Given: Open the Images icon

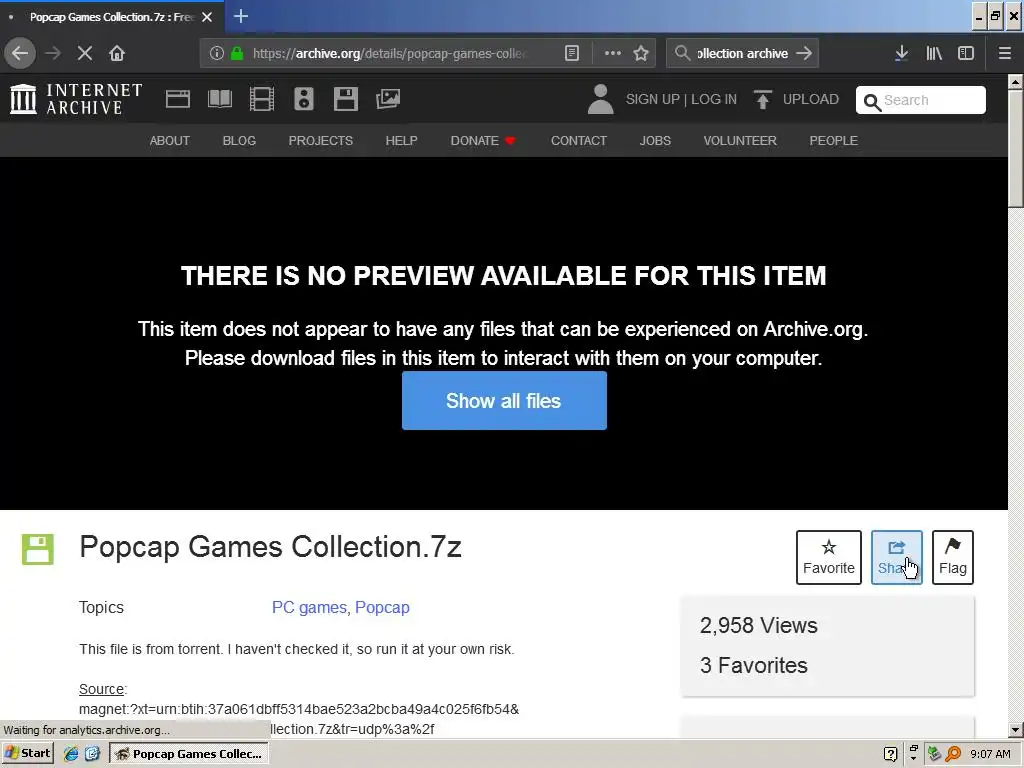Looking at the screenshot, I should pyautogui.click(x=388, y=99).
